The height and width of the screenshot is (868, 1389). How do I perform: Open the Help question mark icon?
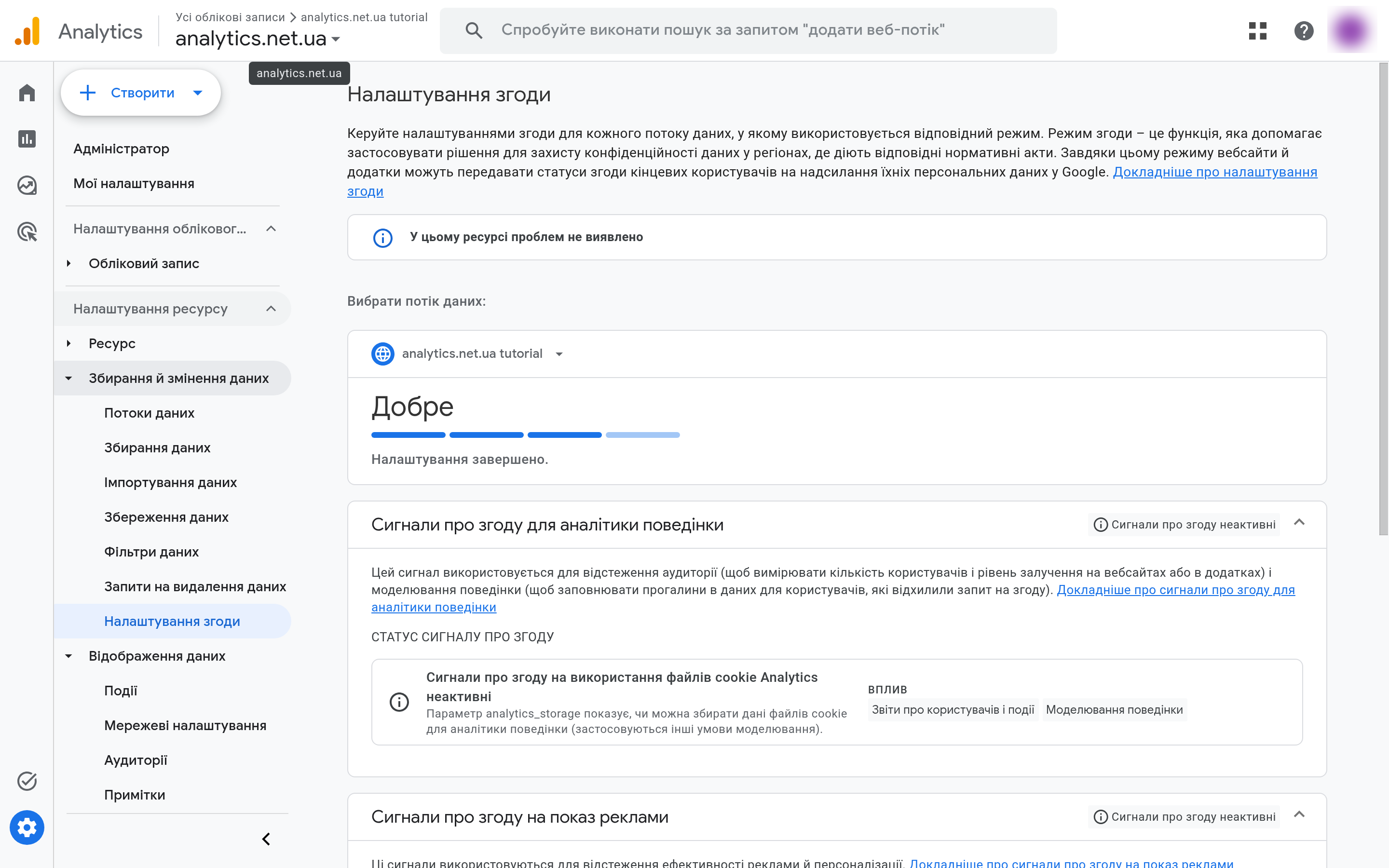pyautogui.click(x=1304, y=30)
